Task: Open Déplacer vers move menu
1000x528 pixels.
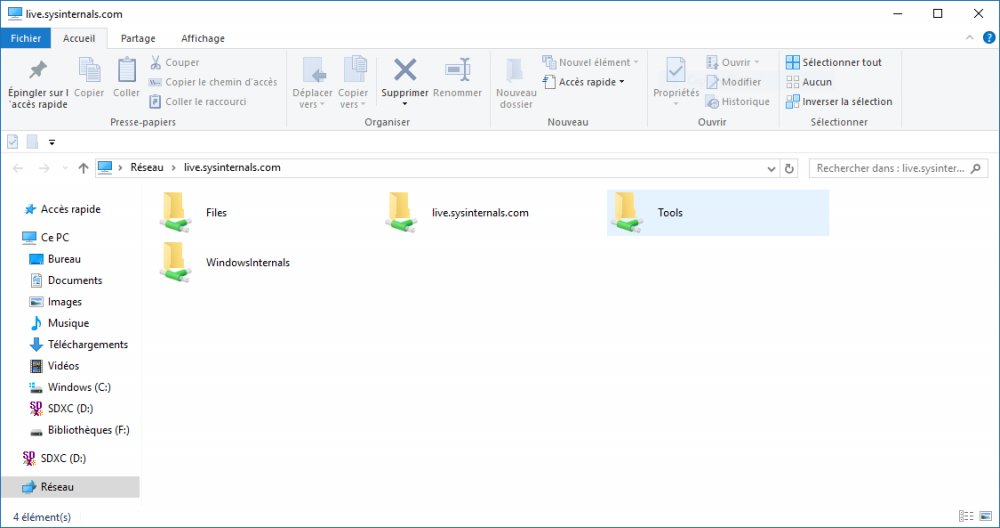Action: coord(312,83)
